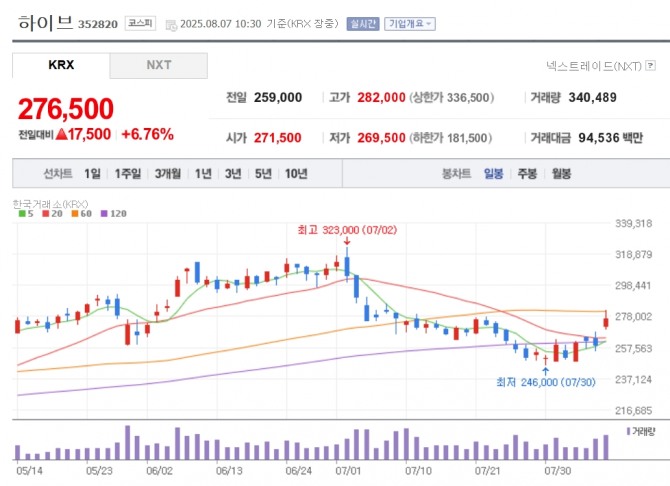
Task: Select the 1년 line chart period
Action: 203,174
